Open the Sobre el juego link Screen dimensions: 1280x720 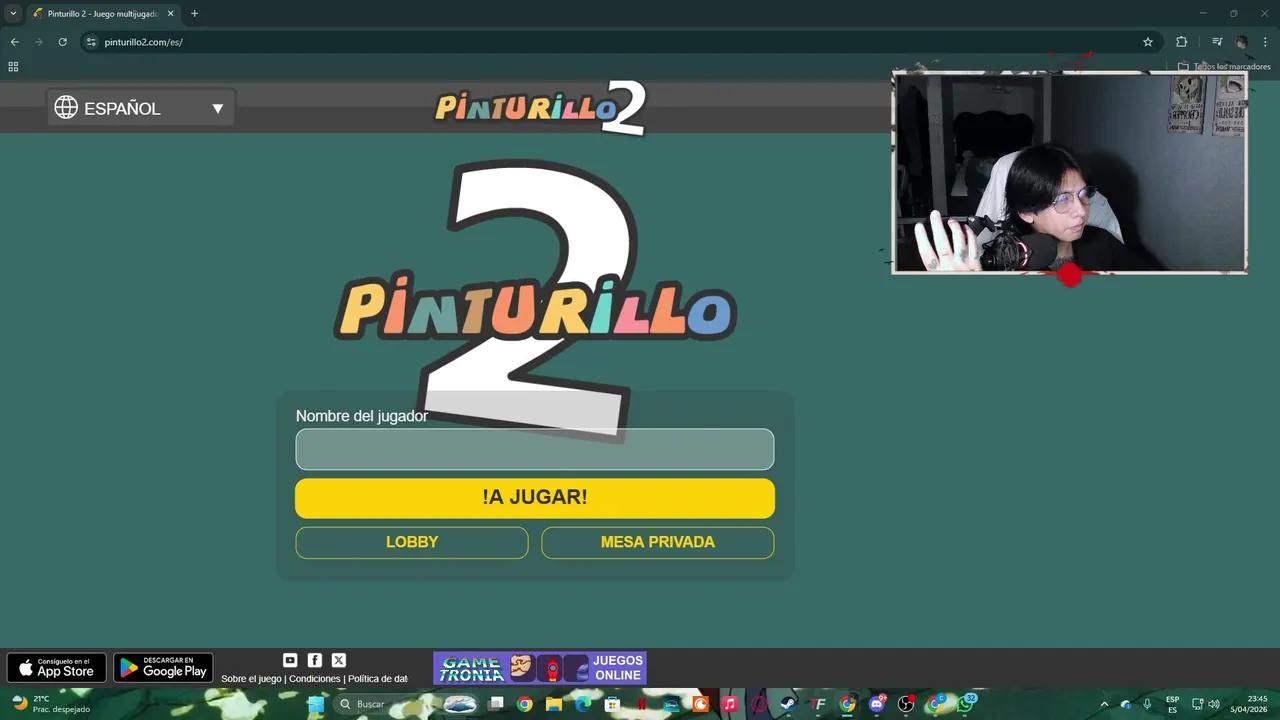pos(251,679)
